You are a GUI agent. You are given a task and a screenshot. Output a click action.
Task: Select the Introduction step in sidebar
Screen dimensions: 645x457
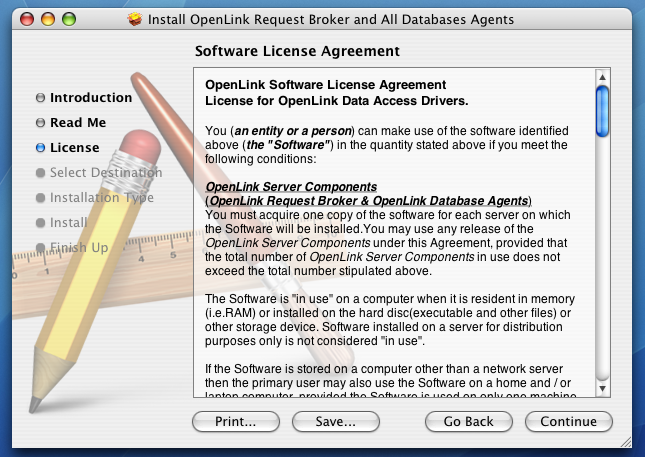pyautogui.click(x=91, y=98)
